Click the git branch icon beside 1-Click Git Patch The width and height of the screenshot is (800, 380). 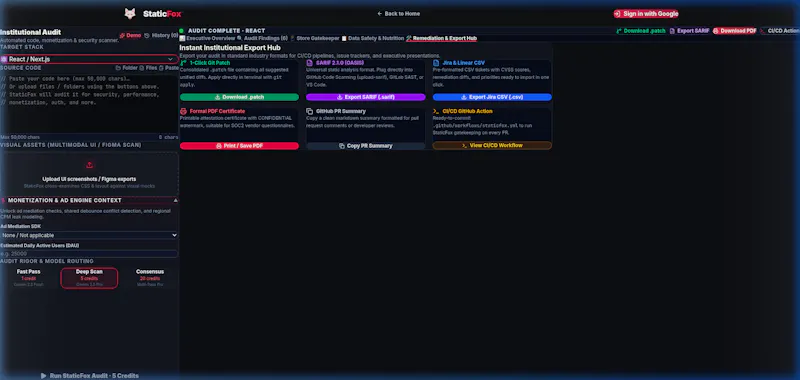tap(183, 63)
